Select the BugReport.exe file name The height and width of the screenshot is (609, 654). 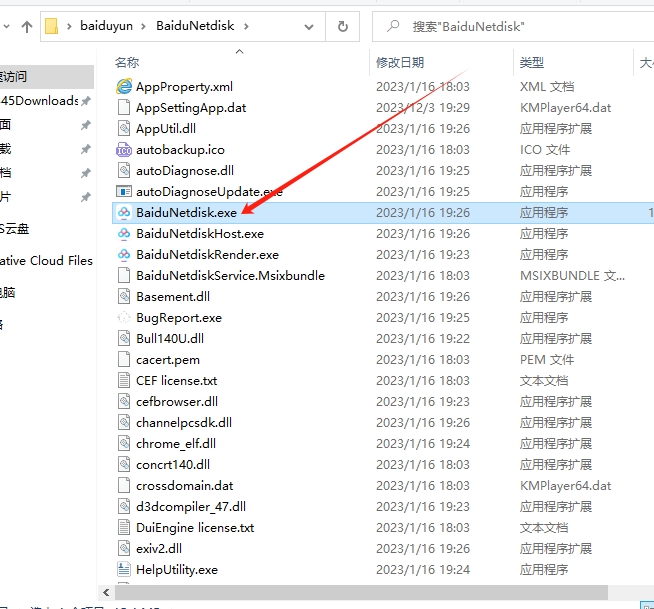tap(179, 318)
